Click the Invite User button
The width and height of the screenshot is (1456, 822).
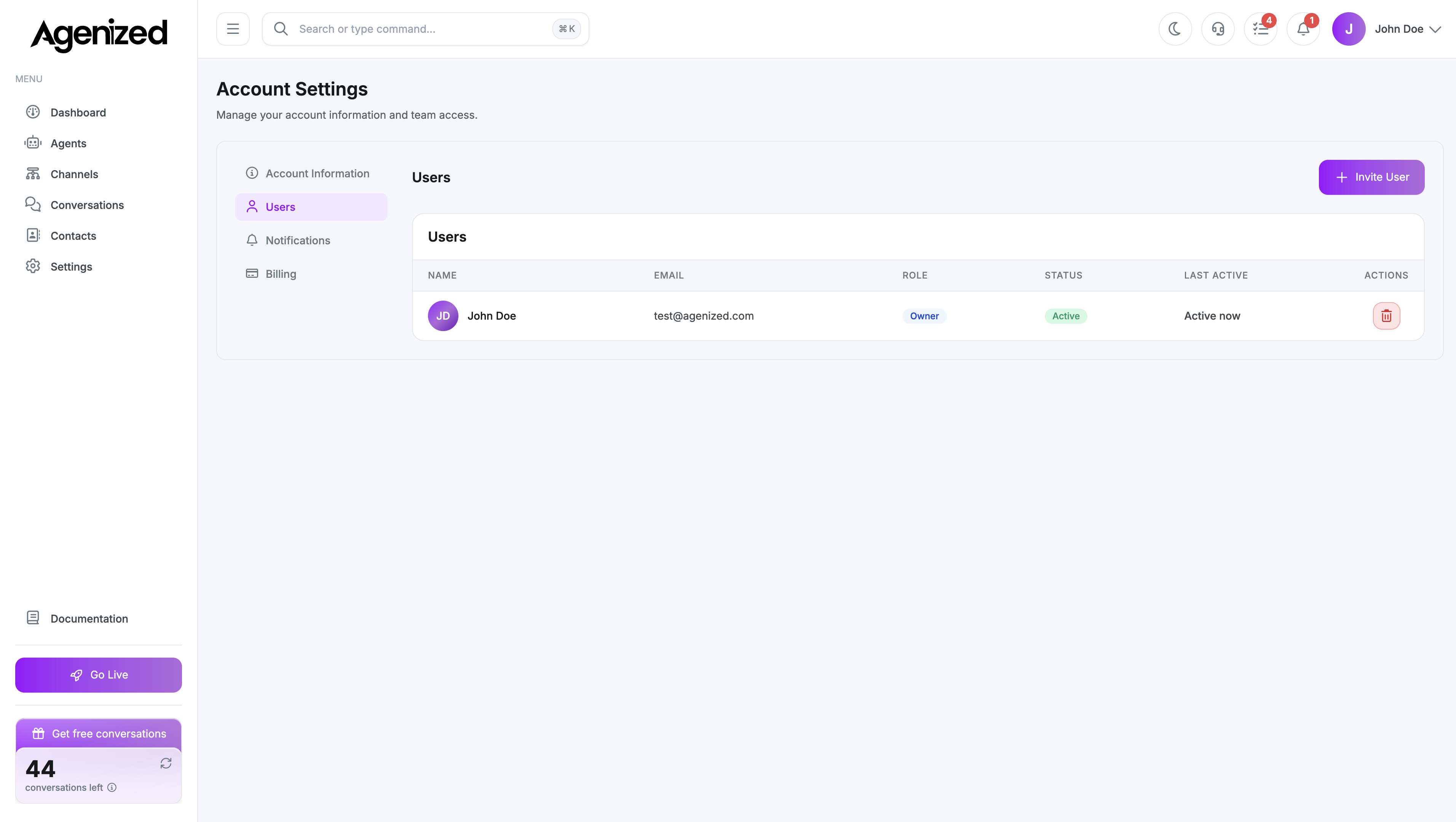click(x=1371, y=177)
